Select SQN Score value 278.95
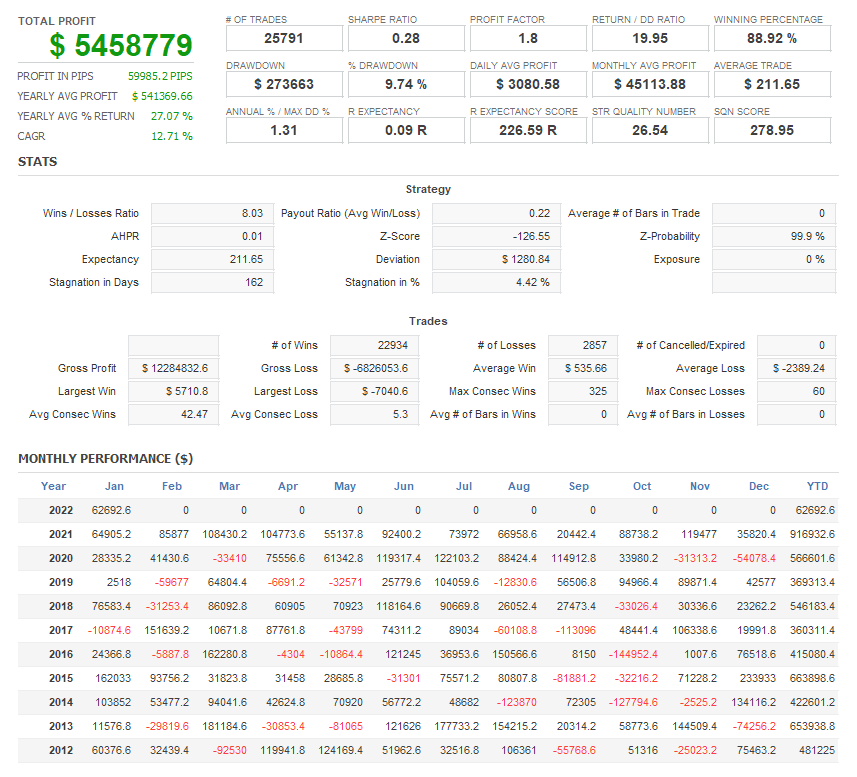857x777 pixels. (772, 131)
